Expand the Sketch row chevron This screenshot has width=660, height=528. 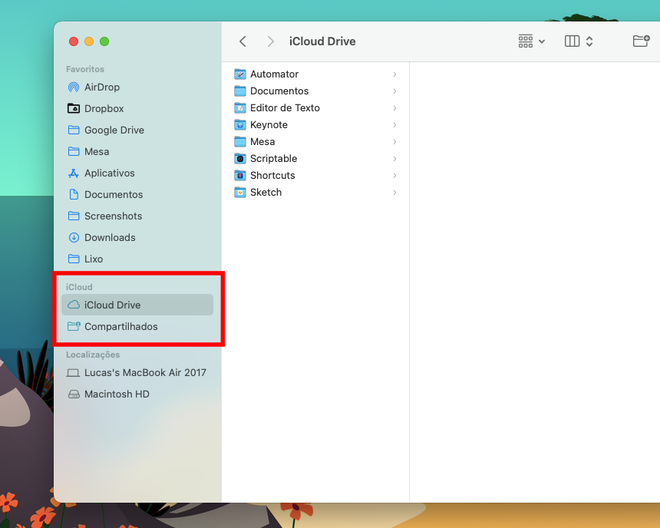pyautogui.click(x=395, y=192)
